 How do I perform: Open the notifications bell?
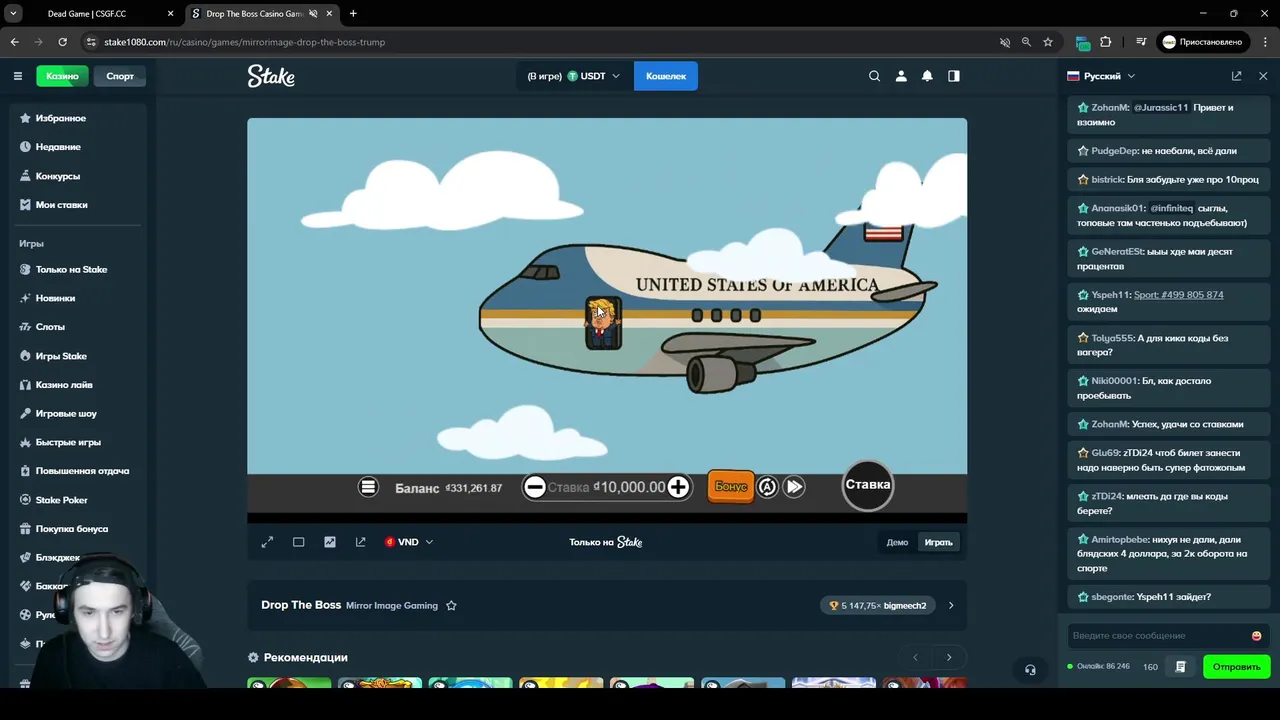tap(927, 76)
